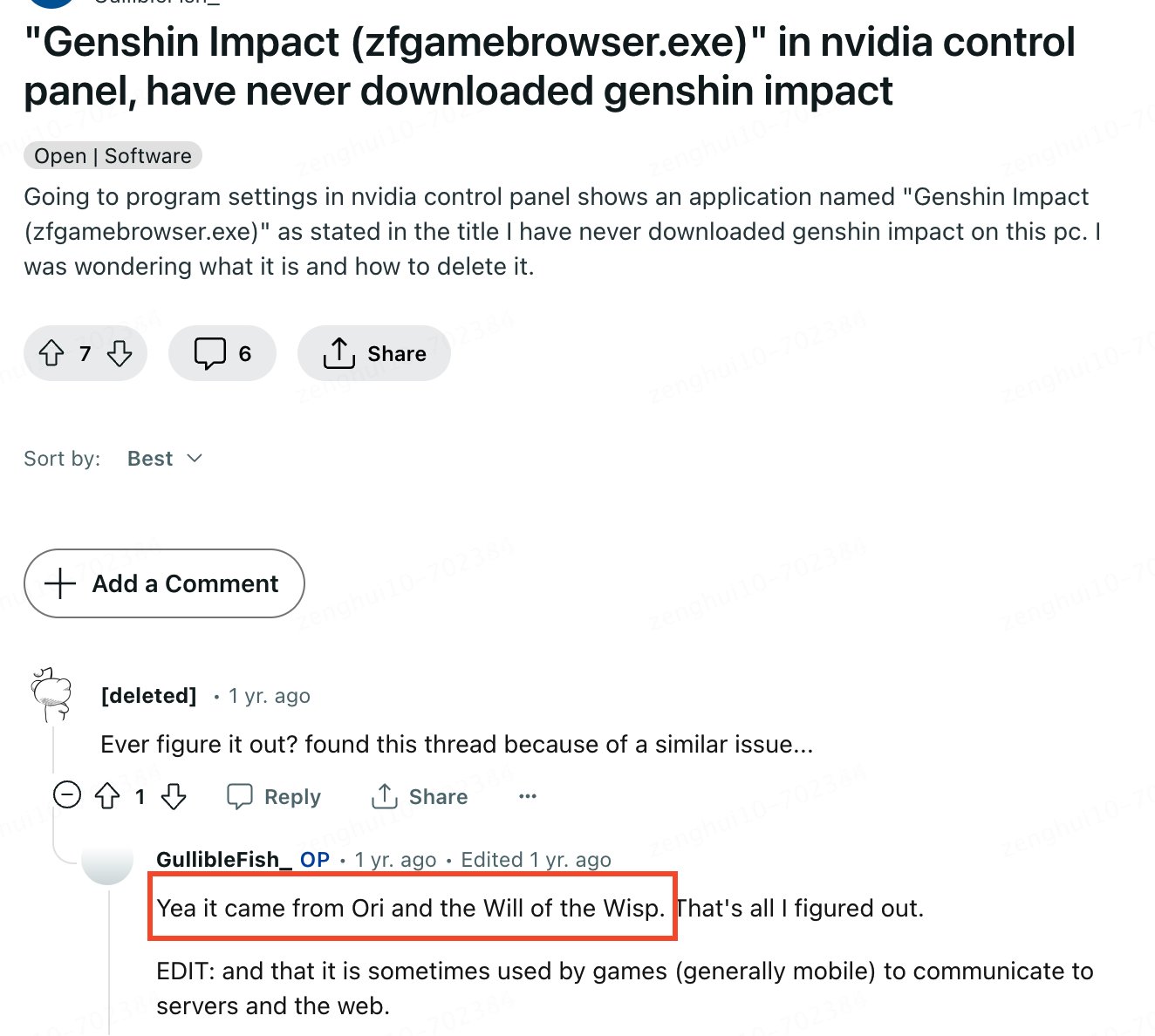This screenshot has height=1036, width=1155.
Task: Click the Open | Software flair tag
Action: click(113, 156)
